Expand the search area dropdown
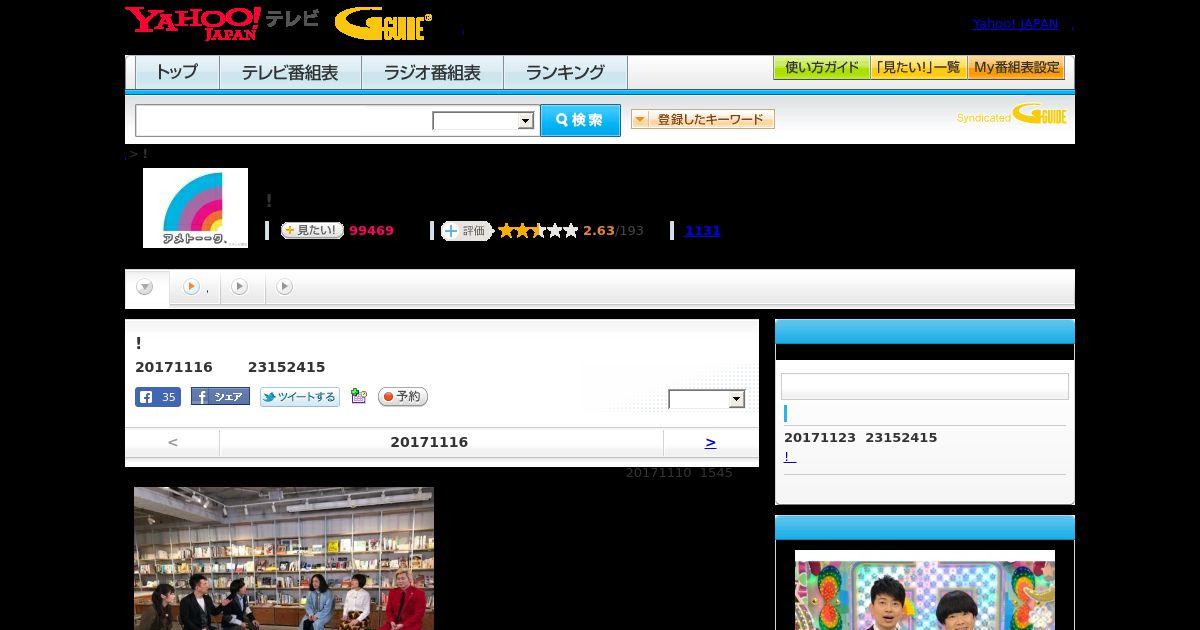 point(484,121)
